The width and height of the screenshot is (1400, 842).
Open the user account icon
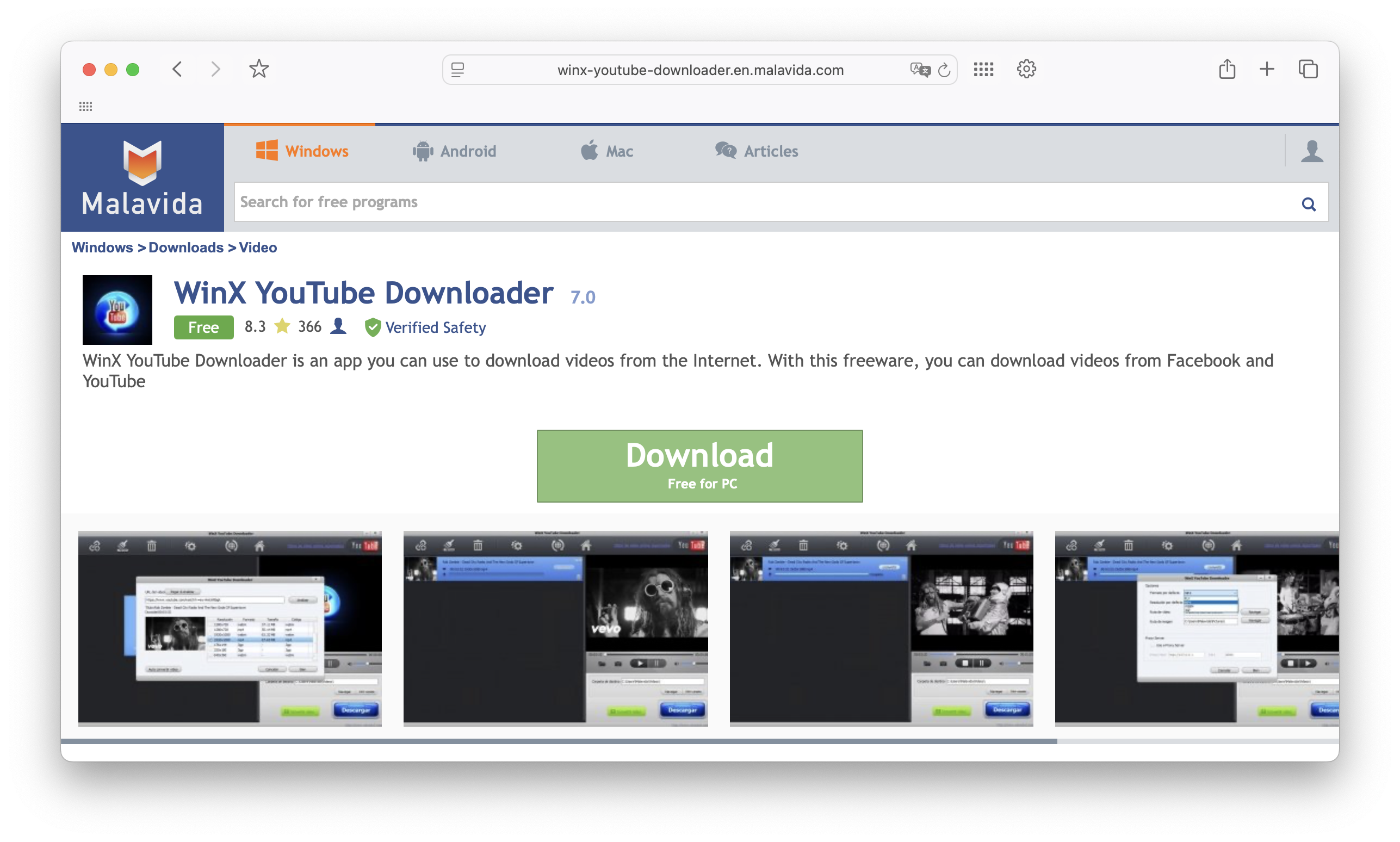(1311, 152)
